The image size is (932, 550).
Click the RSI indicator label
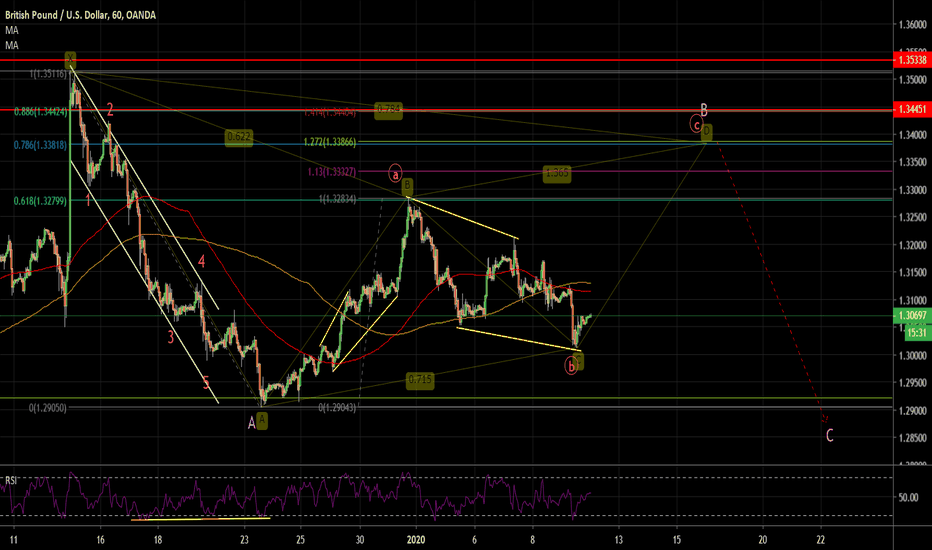(11, 480)
